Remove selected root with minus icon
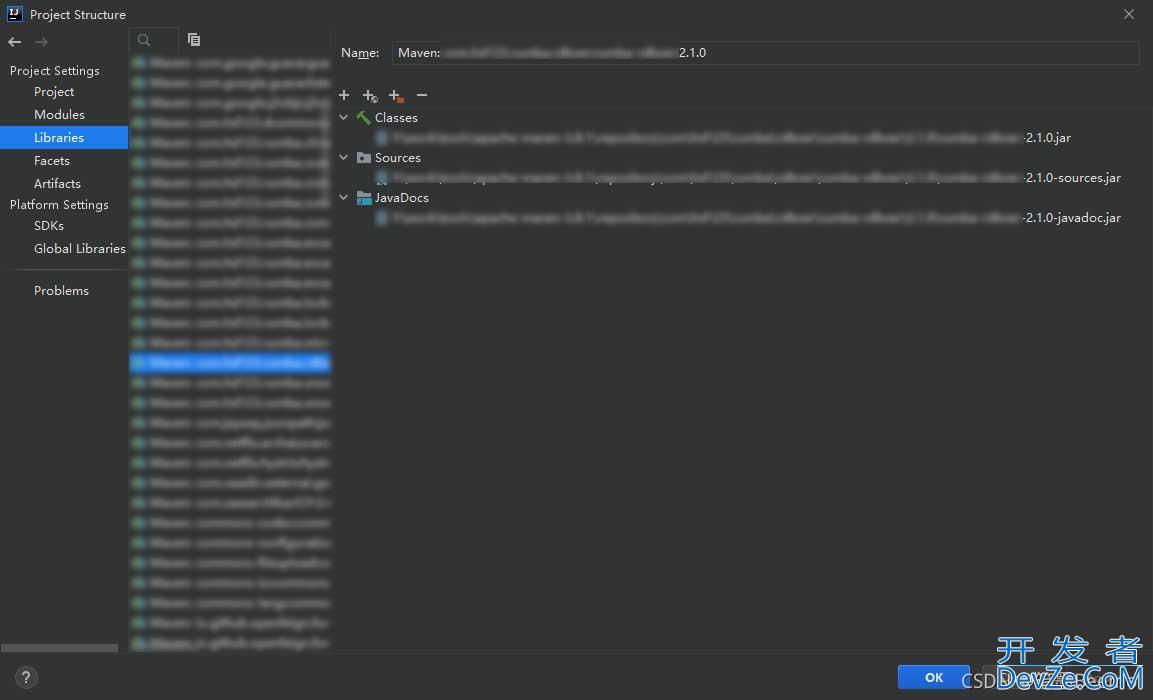Screen dimensions: 1153x700 pyautogui.click(x=421, y=95)
